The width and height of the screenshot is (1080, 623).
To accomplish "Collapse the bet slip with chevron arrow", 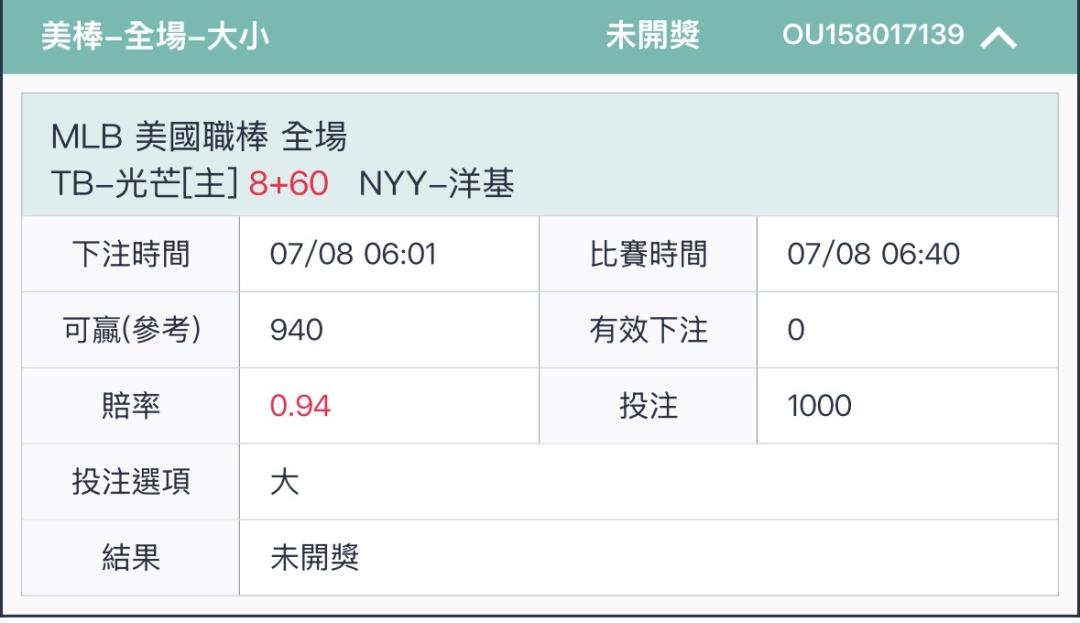I will 998,36.
